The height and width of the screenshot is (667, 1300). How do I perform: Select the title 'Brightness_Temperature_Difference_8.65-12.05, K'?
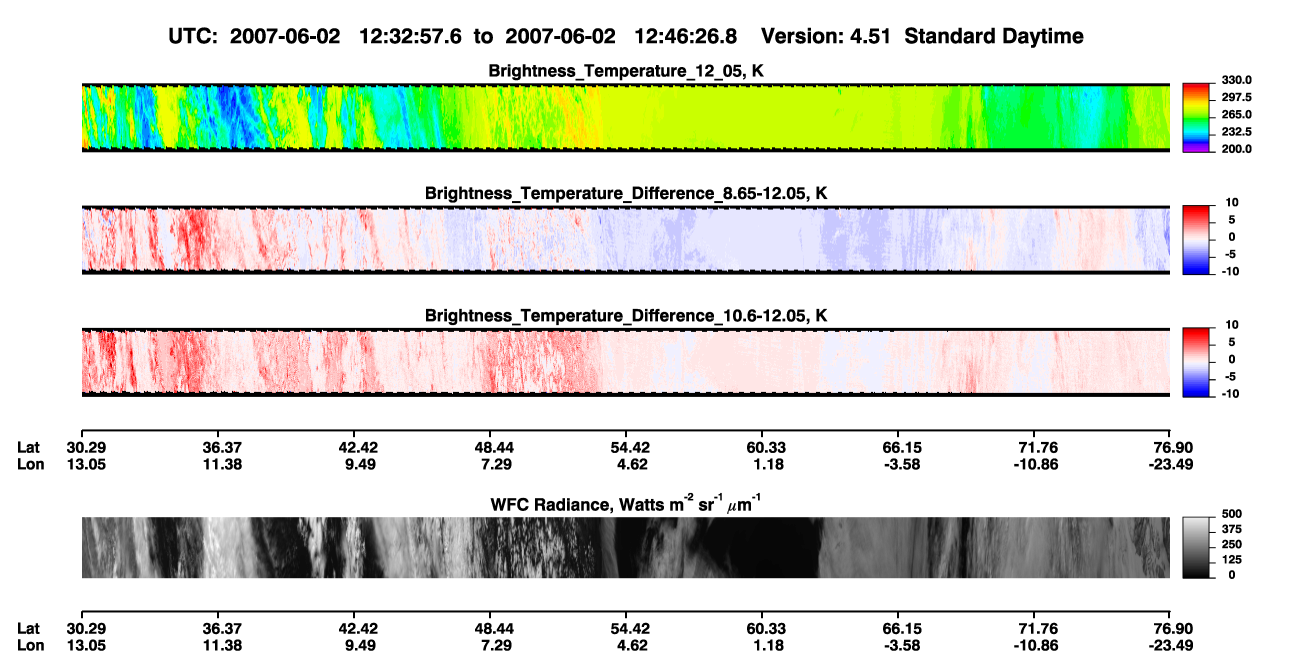(x=626, y=193)
